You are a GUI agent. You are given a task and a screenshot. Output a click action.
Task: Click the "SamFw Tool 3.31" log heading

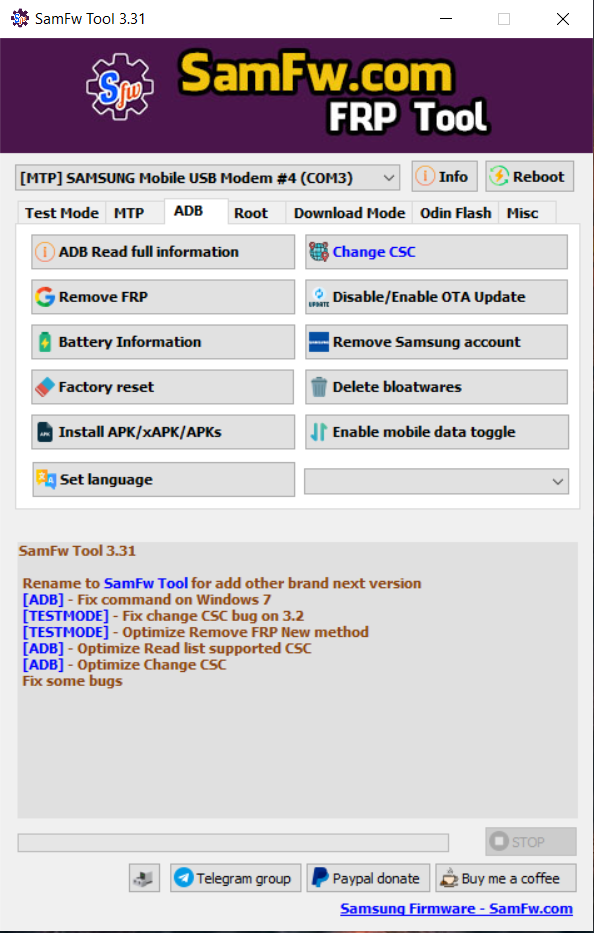pyautogui.click(x=77, y=550)
